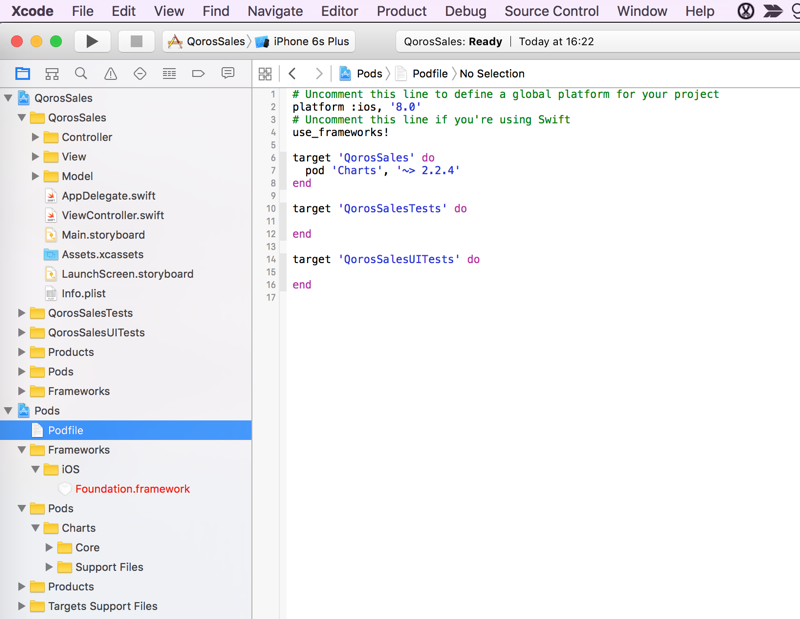Collapse the Pods project root
This screenshot has height=619, width=800.
click(x=8, y=410)
